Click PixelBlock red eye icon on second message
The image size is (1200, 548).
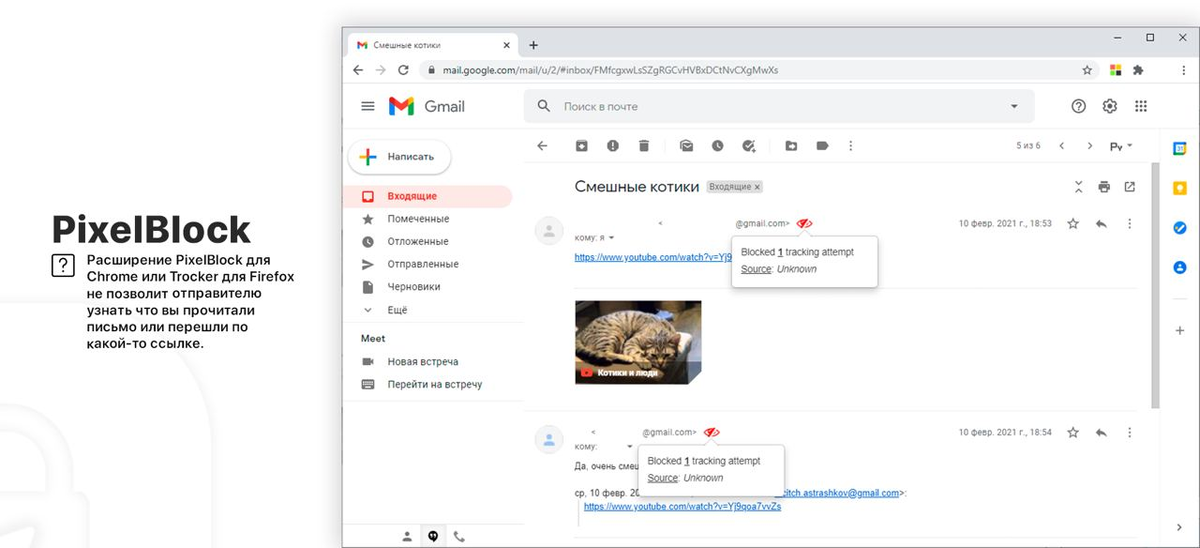711,432
